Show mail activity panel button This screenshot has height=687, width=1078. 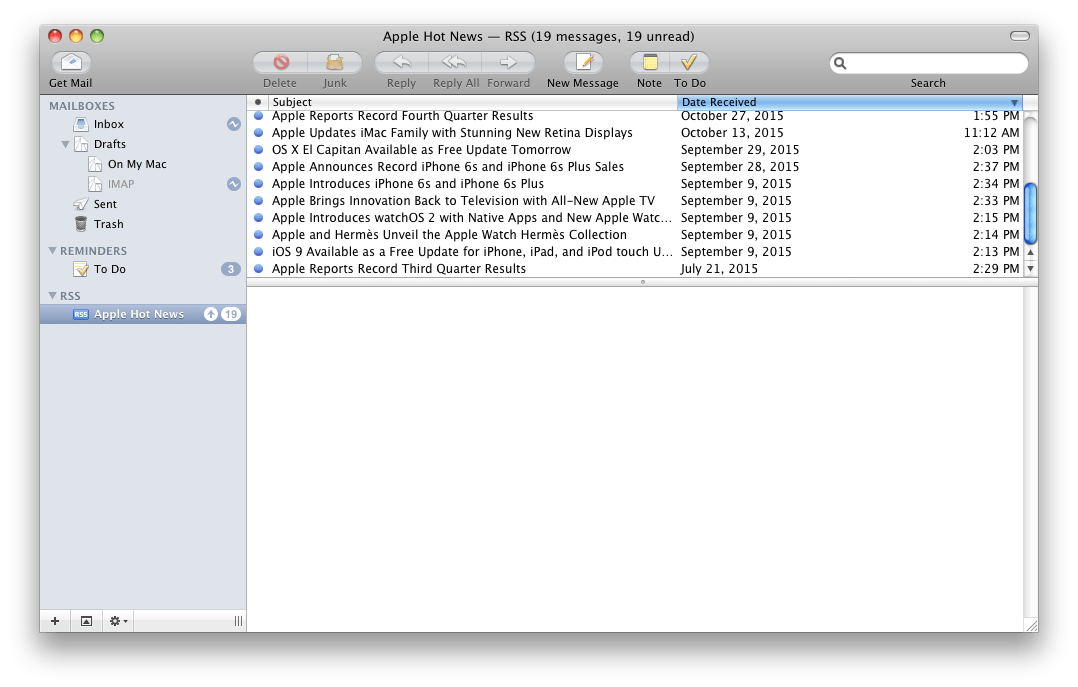point(86,621)
